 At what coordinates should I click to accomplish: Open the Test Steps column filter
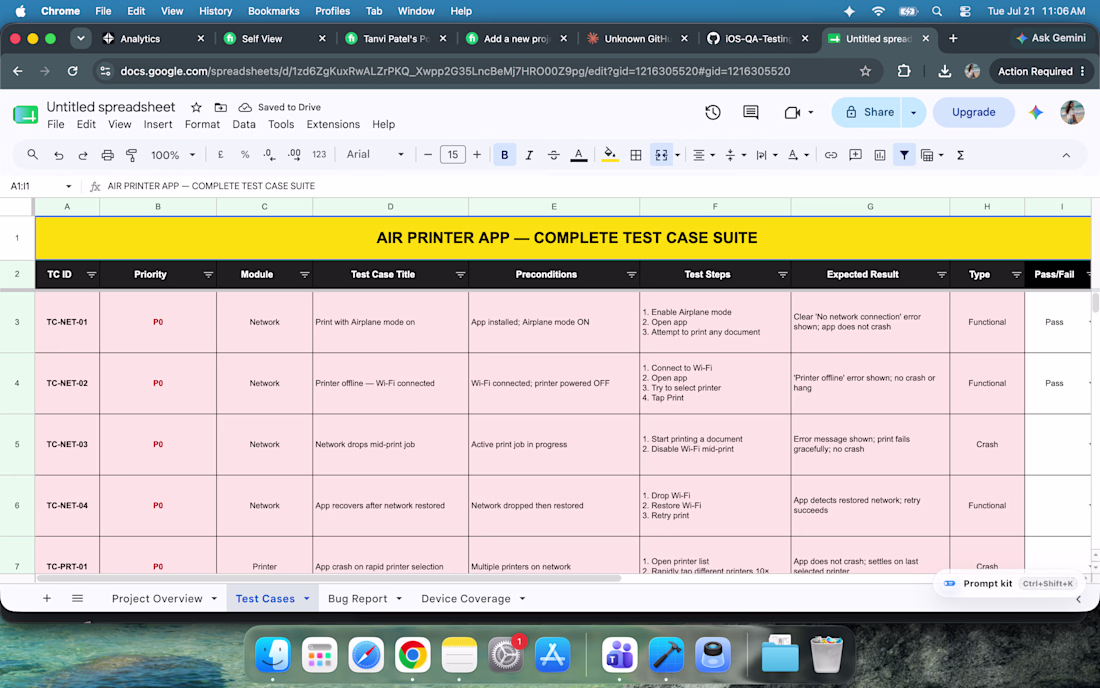(782, 275)
